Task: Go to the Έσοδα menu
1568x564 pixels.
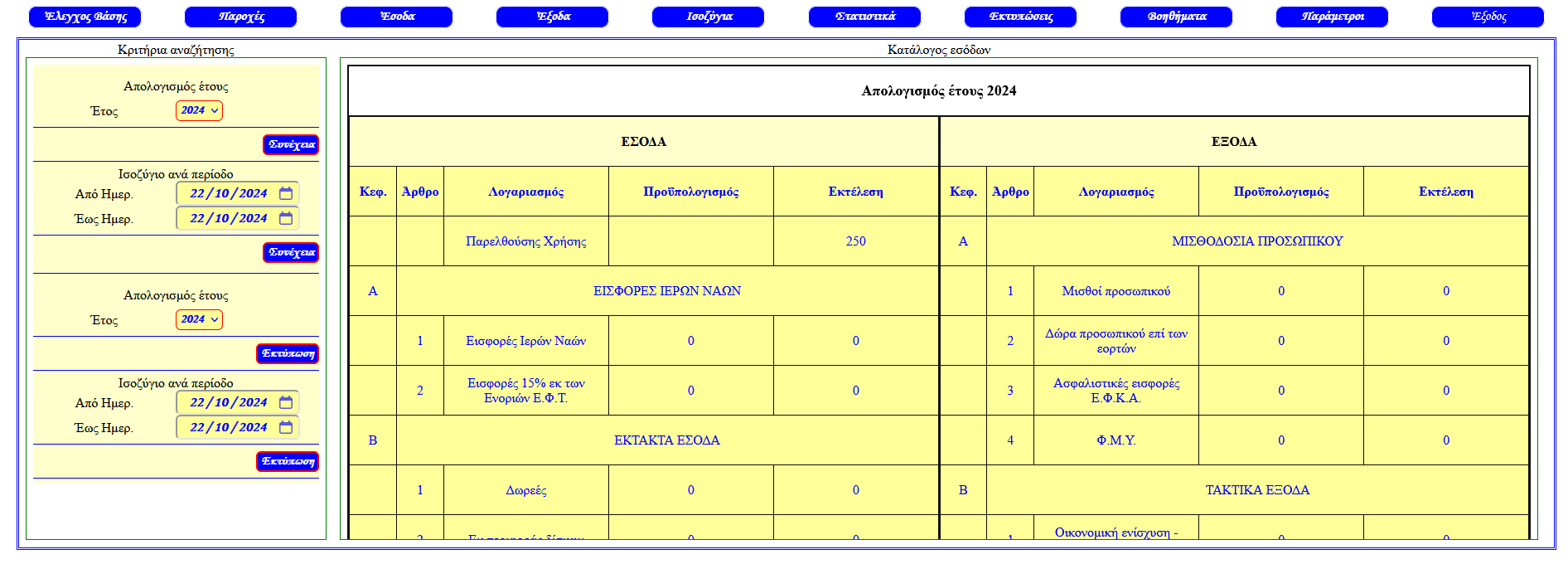Action: [396, 17]
